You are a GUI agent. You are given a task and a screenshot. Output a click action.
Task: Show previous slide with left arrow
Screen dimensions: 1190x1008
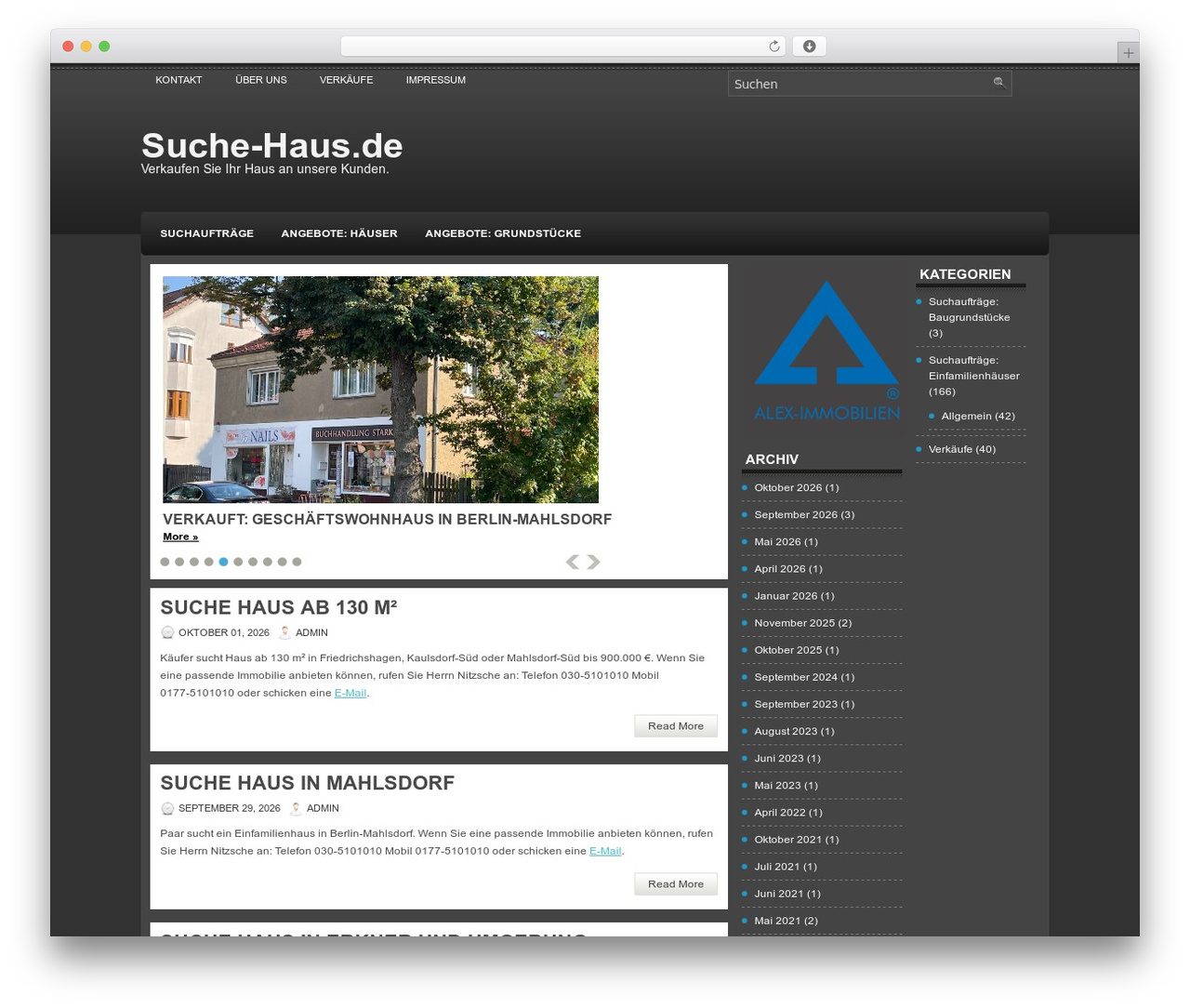(x=573, y=562)
